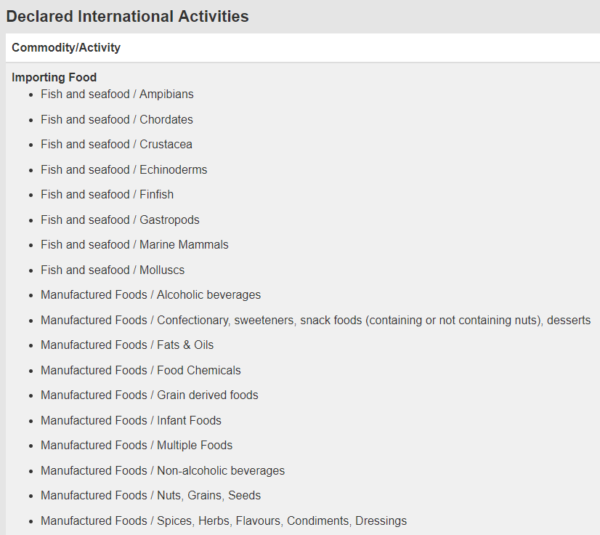Select Spices, Herbs, Flavours, Condiments, Dressings entry
Screen dimensions: 600x535
[x=223, y=521]
